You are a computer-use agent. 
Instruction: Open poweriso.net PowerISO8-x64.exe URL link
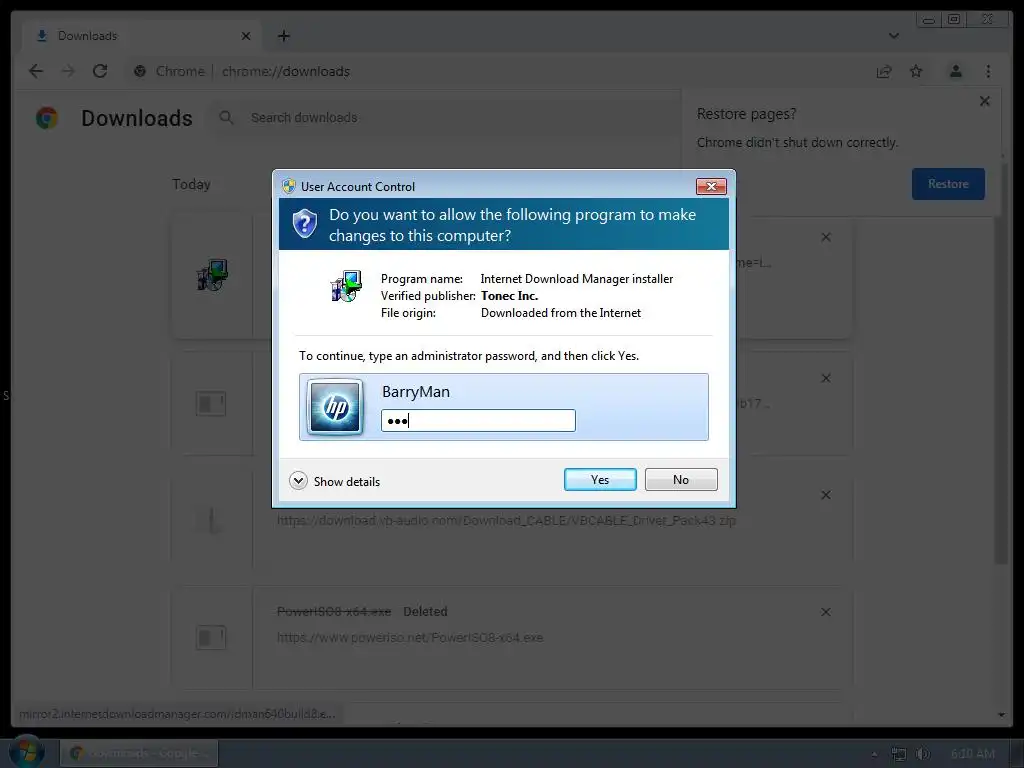409,637
